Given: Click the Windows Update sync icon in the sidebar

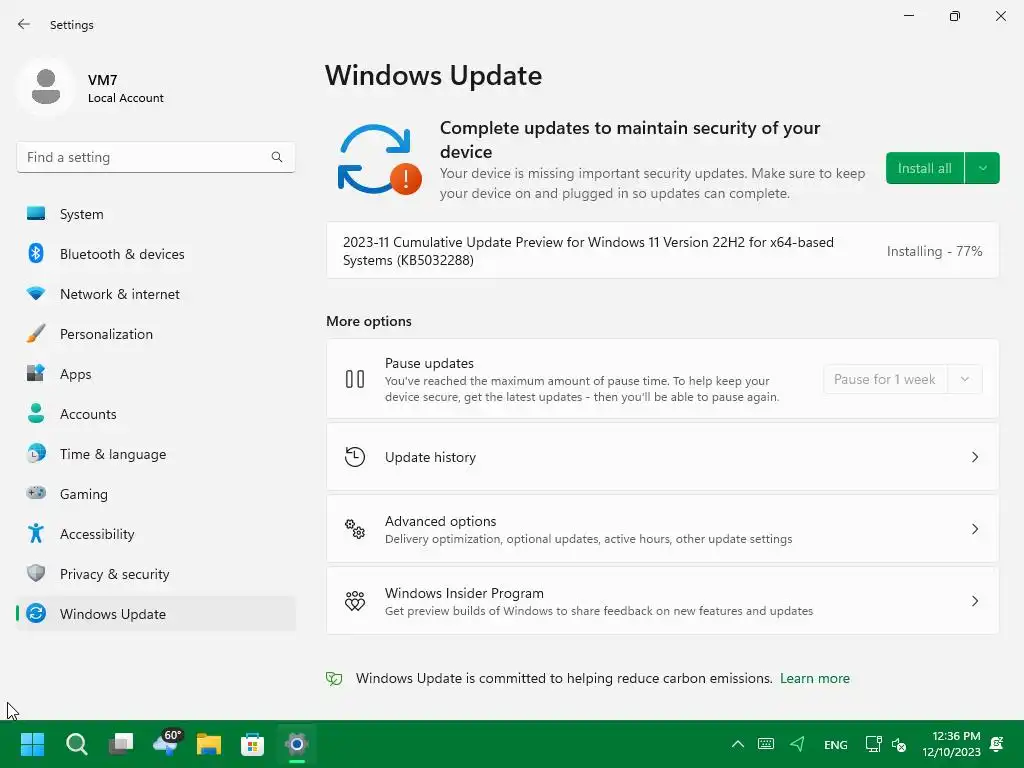Looking at the screenshot, I should (x=36, y=613).
